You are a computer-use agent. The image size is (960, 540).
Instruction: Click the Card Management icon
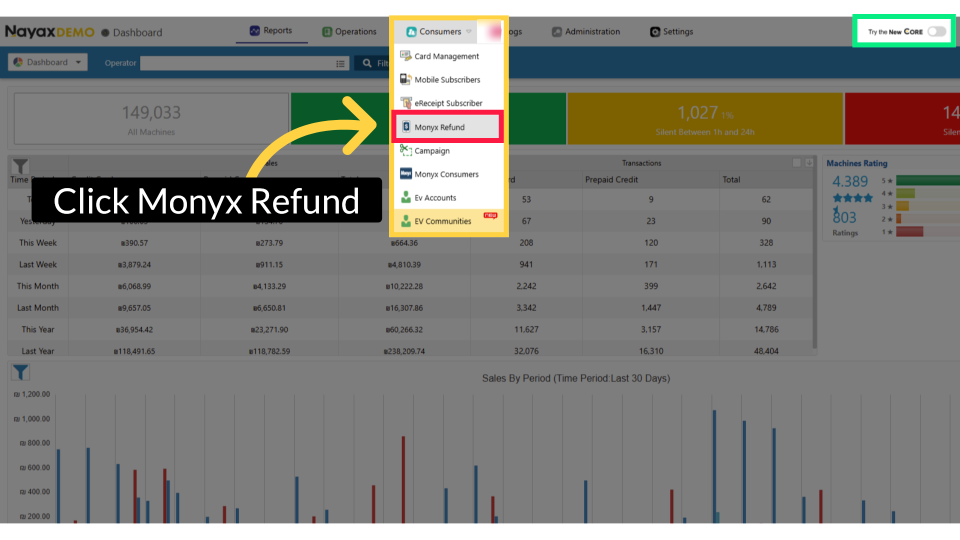click(x=405, y=56)
